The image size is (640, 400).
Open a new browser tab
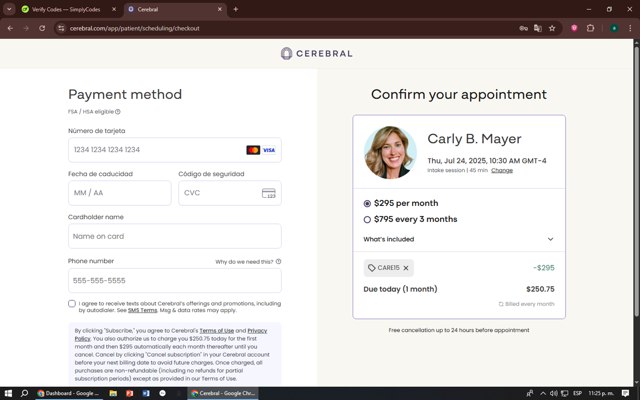coord(236,9)
